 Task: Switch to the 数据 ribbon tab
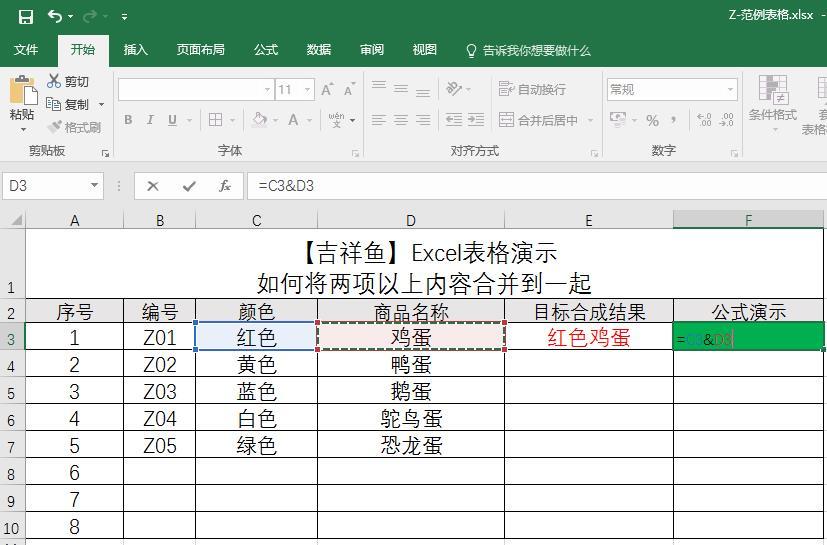tap(319, 50)
